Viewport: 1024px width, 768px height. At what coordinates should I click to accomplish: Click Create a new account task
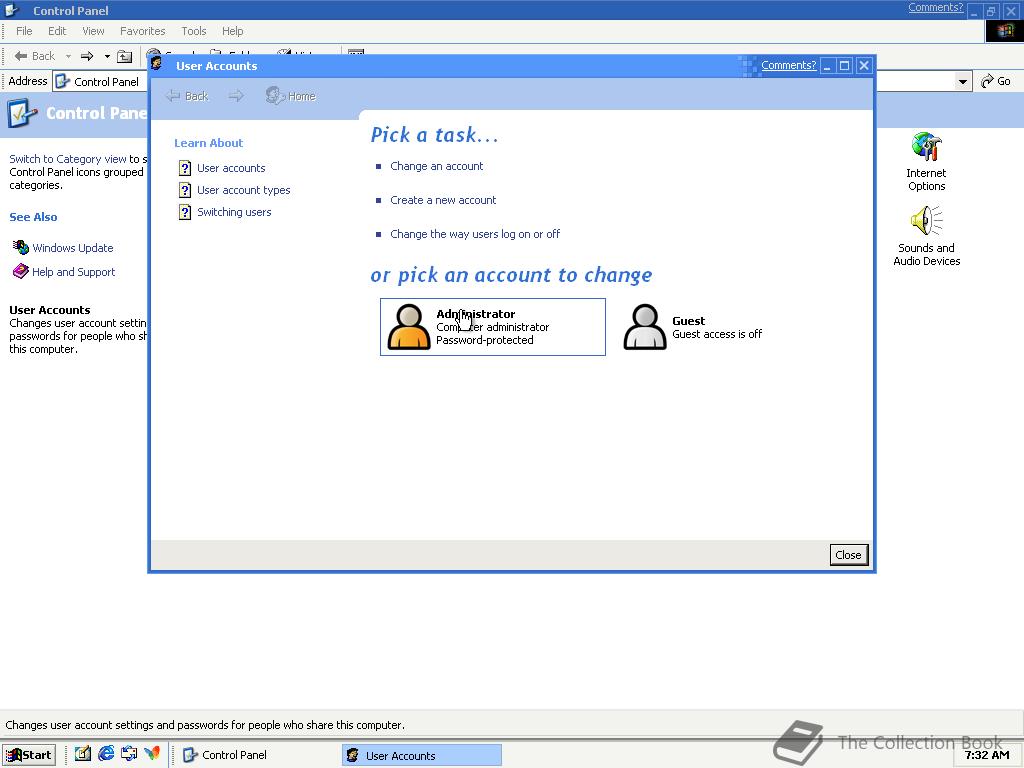click(443, 200)
